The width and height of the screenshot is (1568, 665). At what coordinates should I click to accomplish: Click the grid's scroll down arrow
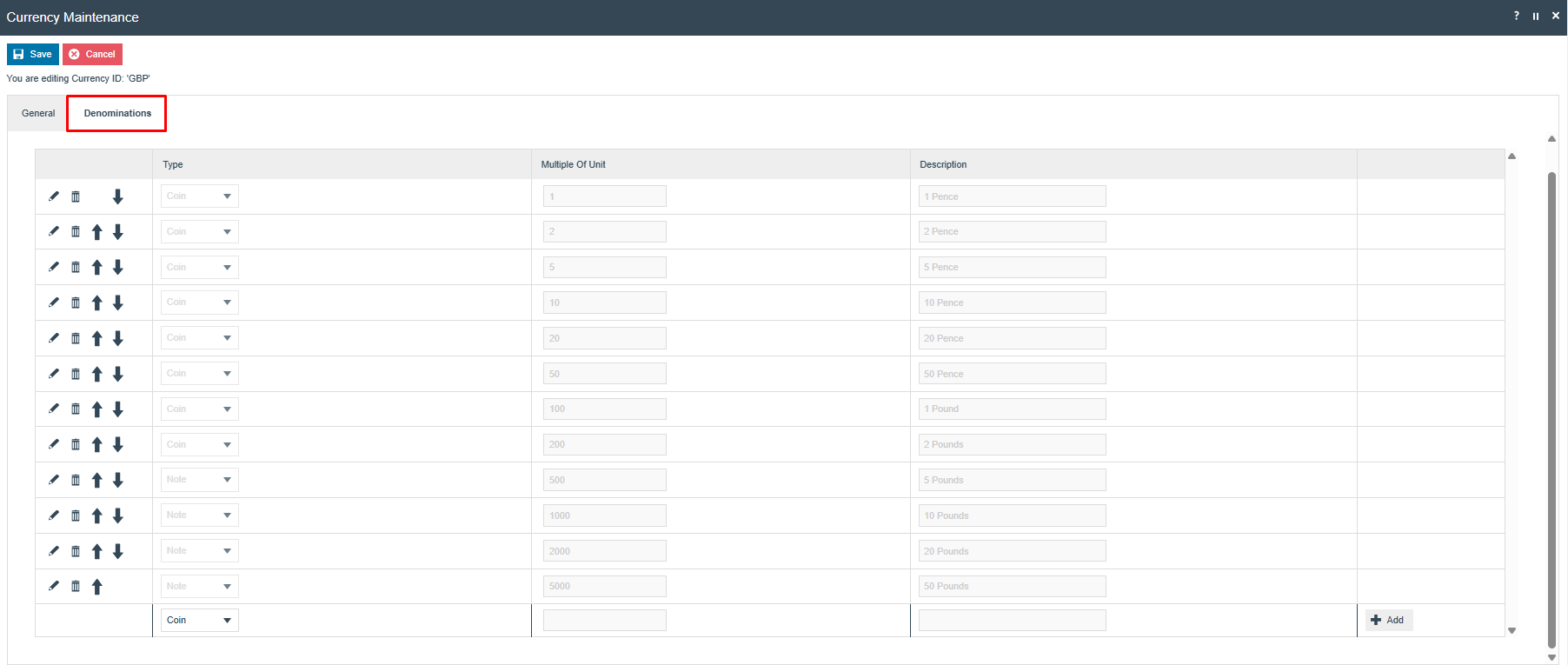coord(1512,630)
